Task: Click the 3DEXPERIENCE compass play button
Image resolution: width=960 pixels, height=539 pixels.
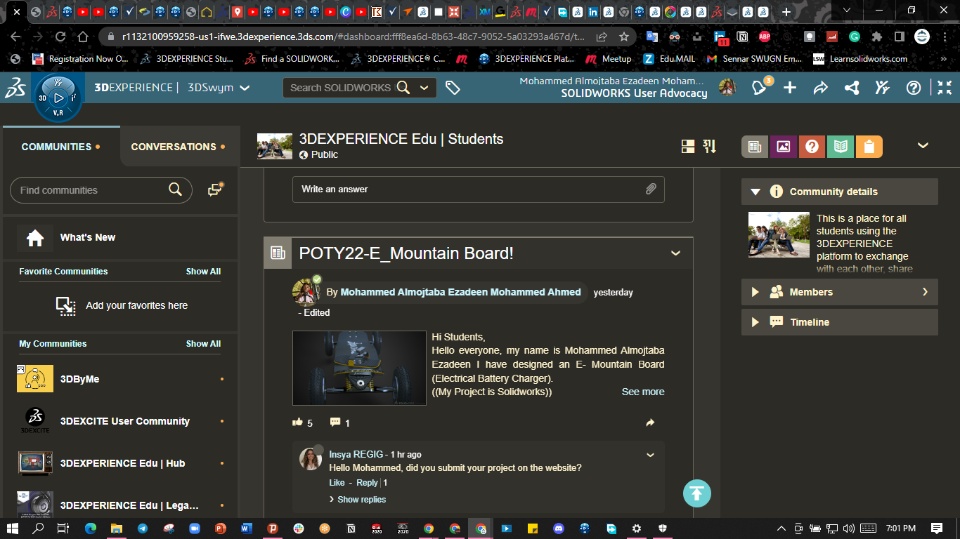Action: coord(58,97)
